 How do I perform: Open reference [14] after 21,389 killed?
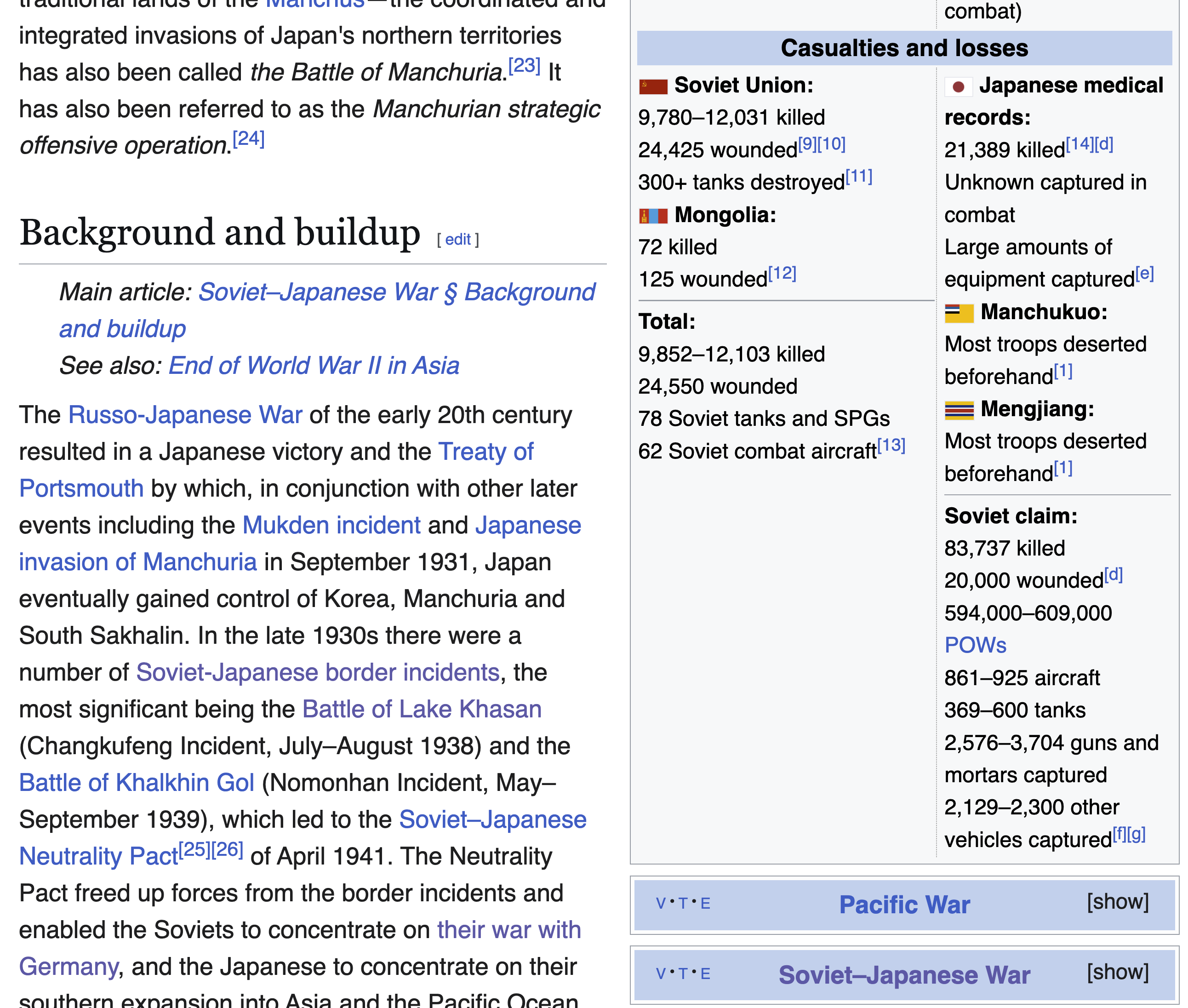(1079, 144)
